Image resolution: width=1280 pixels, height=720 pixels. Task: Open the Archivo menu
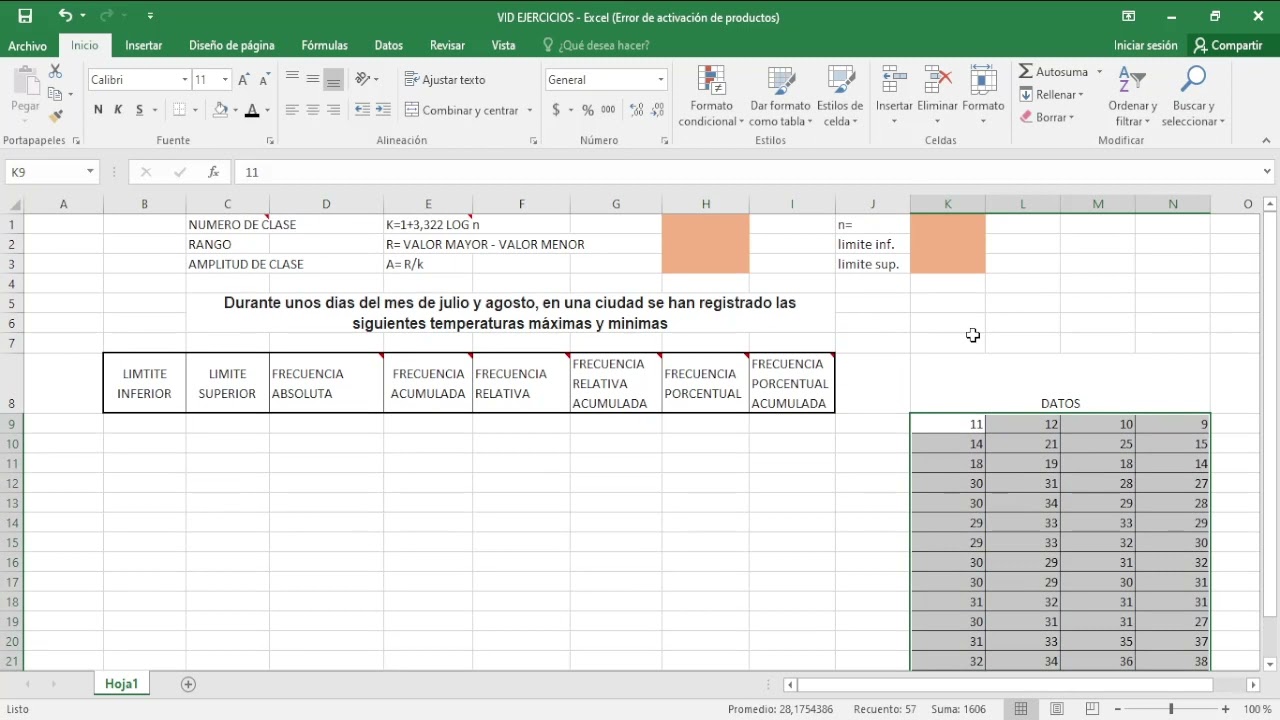[27, 45]
